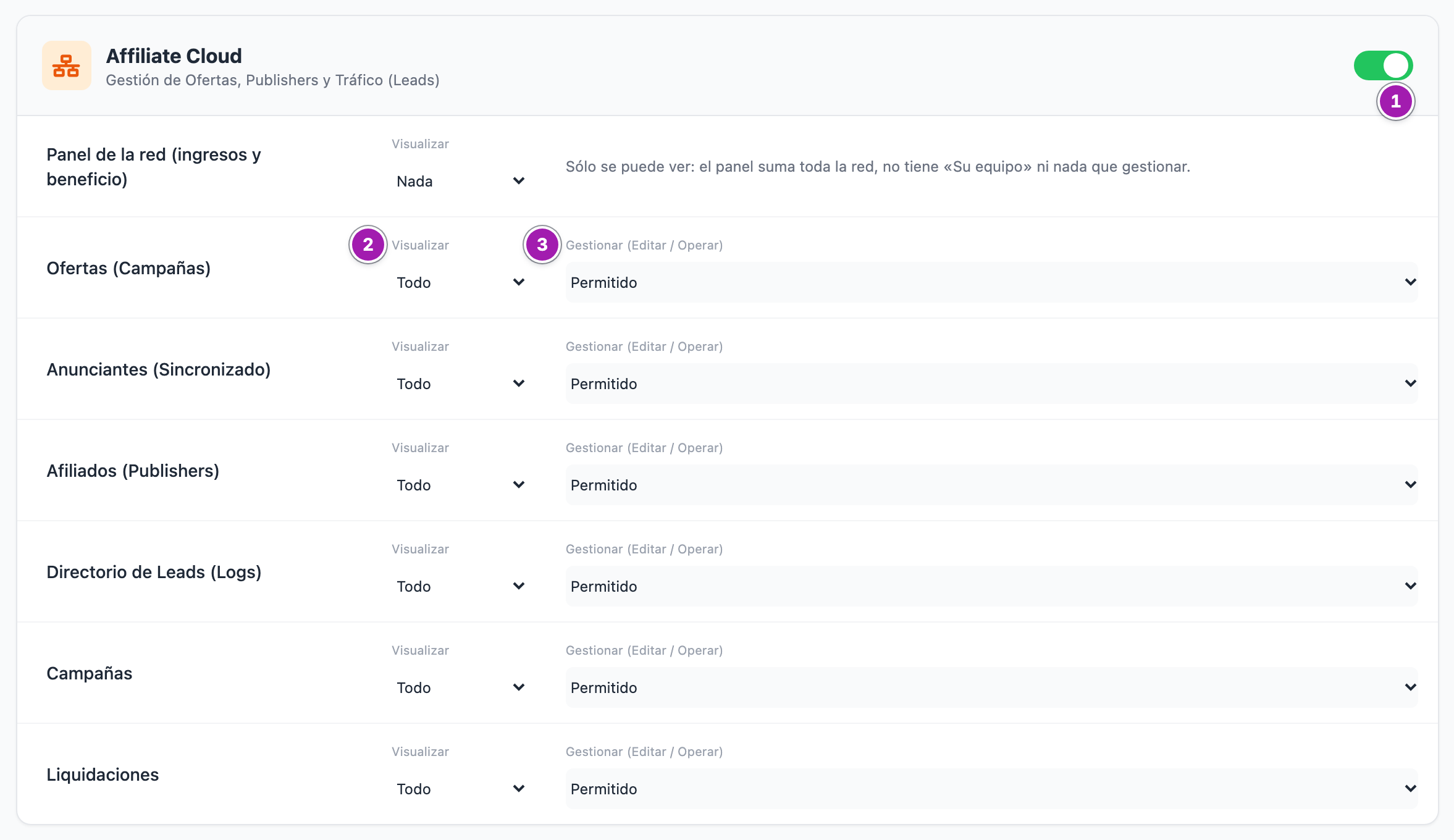Viewport: 1454px width, 840px height.
Task: Open Gestionar dropdown for Anunciantes (Sincronizado)
Action: pos(991,384)
